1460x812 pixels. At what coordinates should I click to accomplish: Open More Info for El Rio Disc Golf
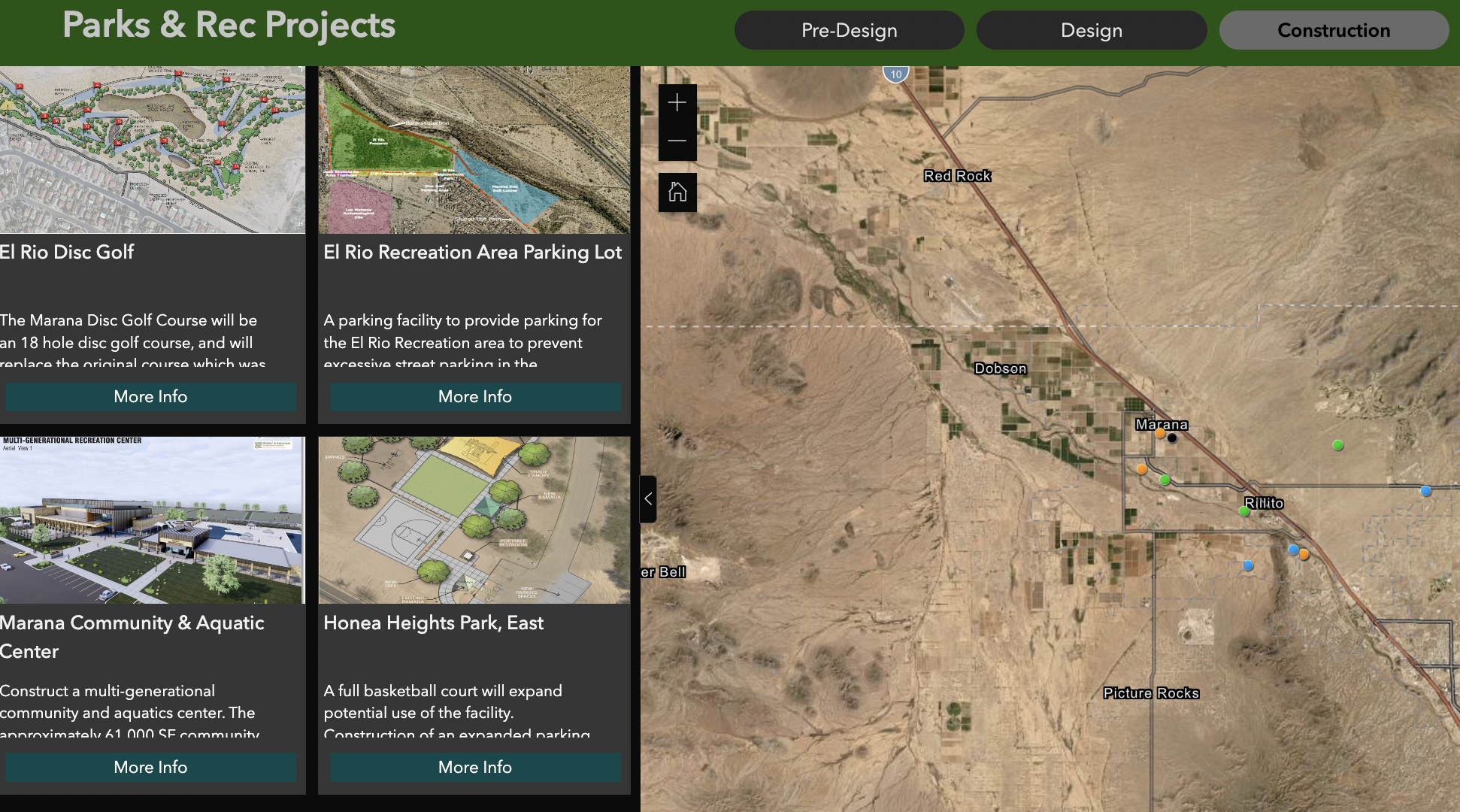pyautogui.click(x=150, y=396)
